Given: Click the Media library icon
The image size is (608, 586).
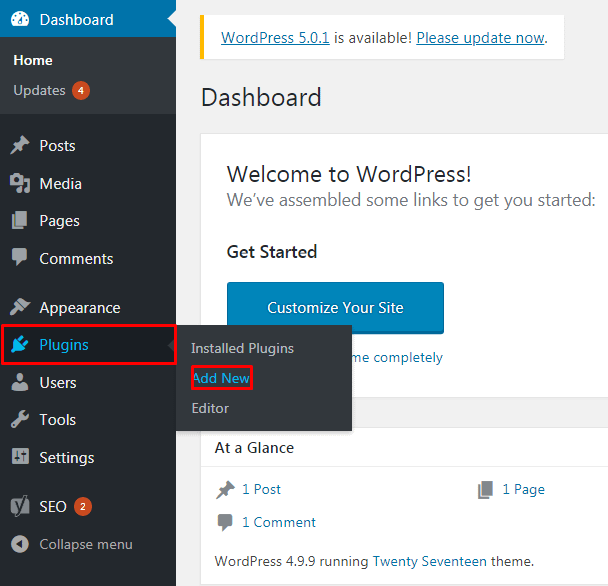Looking at the screenshot, I should pos(20,183).
